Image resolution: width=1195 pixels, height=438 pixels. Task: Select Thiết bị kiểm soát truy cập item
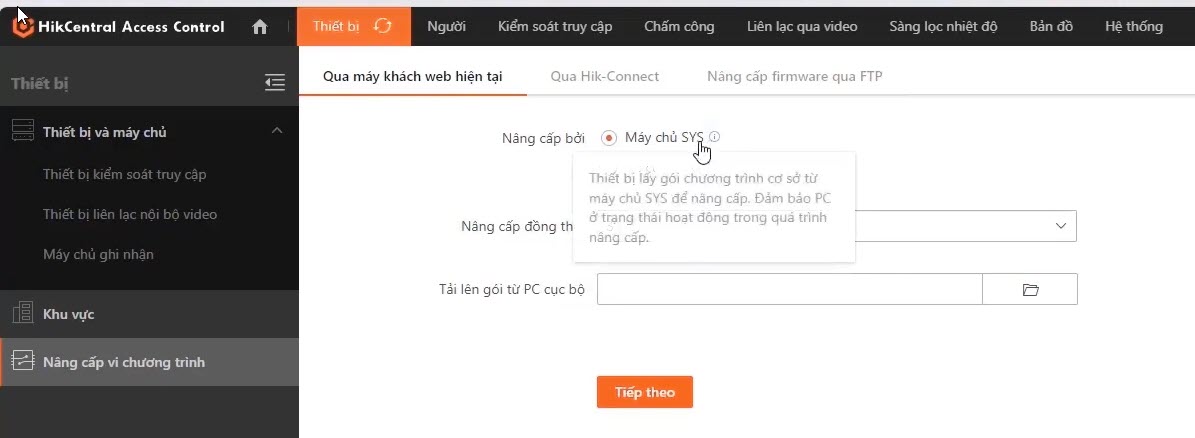click(x=125, y=175)
